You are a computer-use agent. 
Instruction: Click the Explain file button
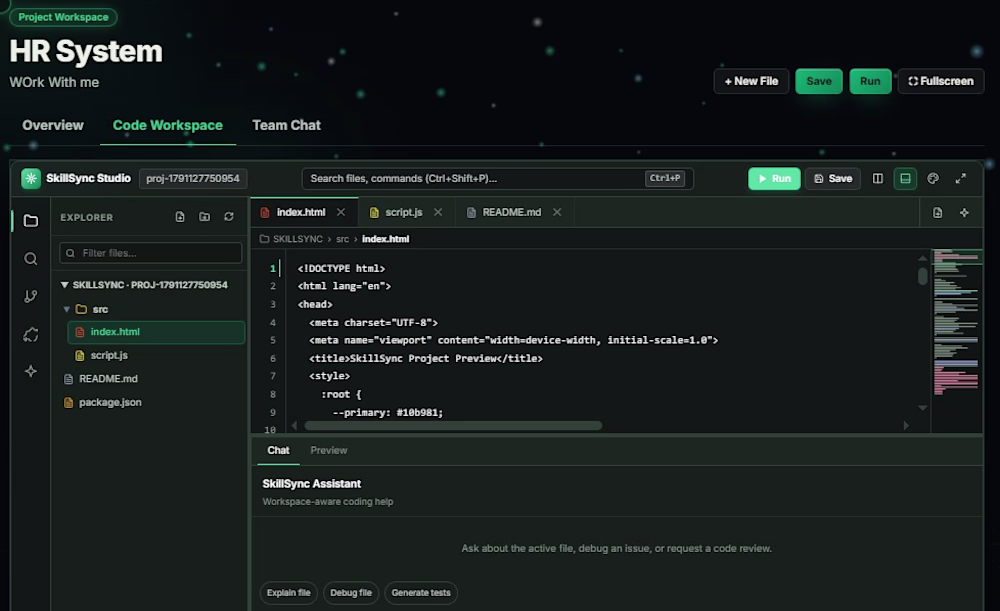click(288, 593)
